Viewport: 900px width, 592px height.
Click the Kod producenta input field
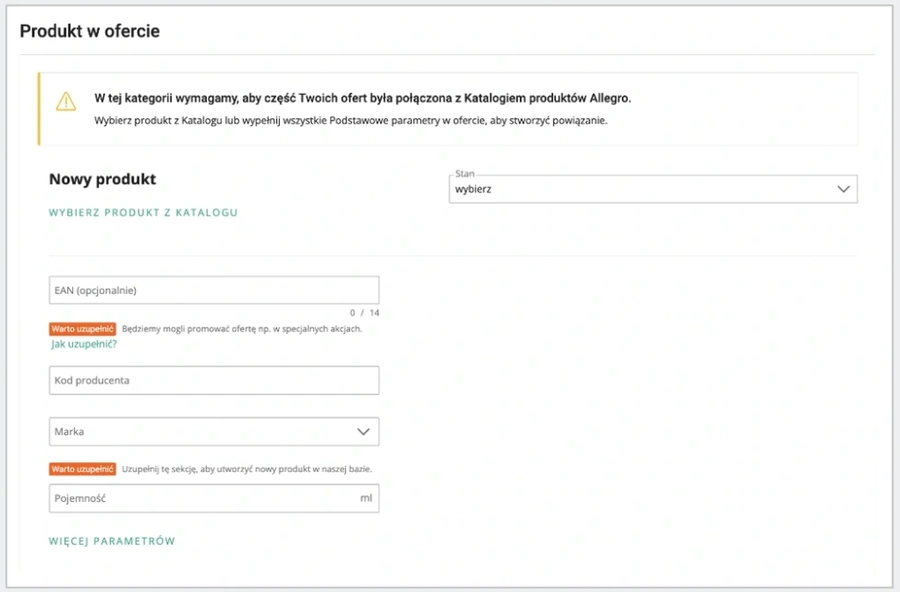(x=214, y=380)
